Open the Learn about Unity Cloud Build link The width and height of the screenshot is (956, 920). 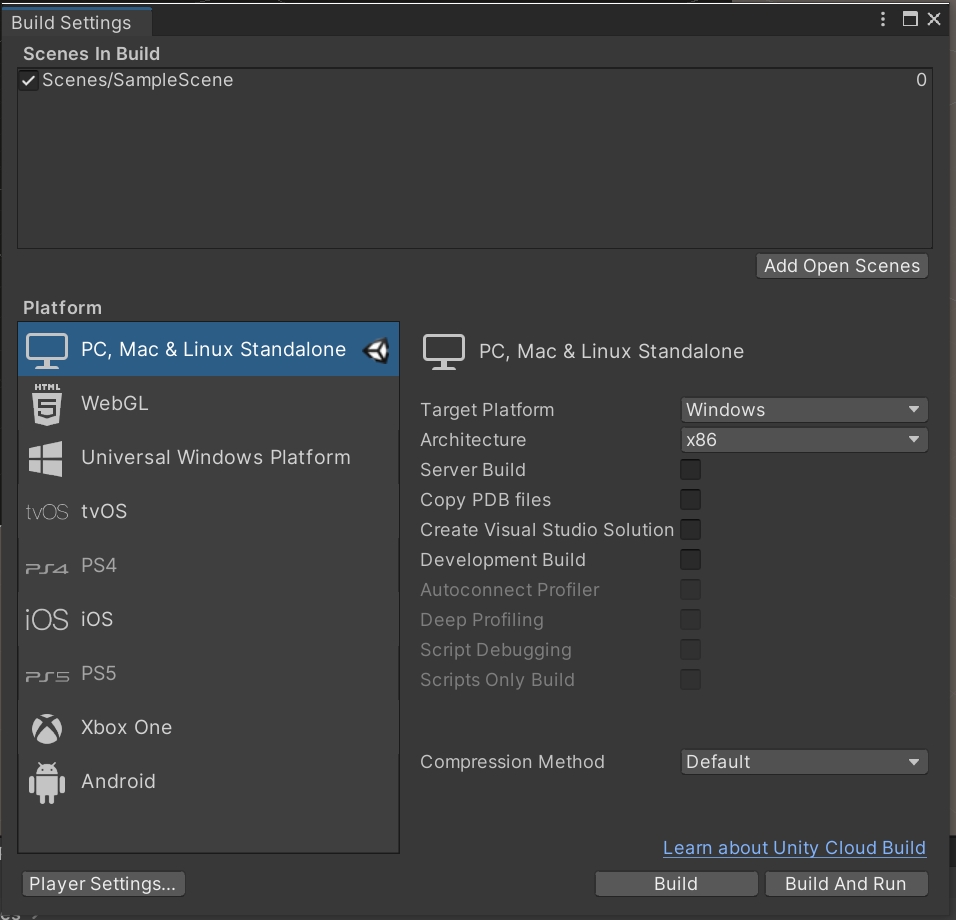794,848
